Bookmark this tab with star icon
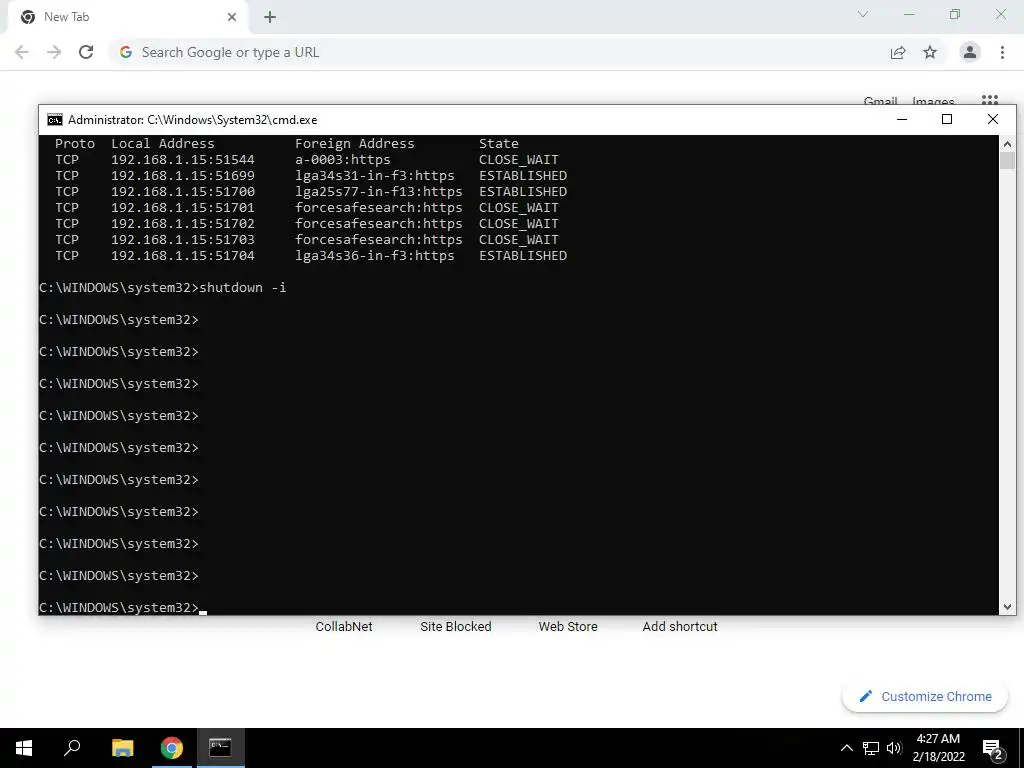The width and height of the screenshot is (1024, 768). (x=930, y=52)
